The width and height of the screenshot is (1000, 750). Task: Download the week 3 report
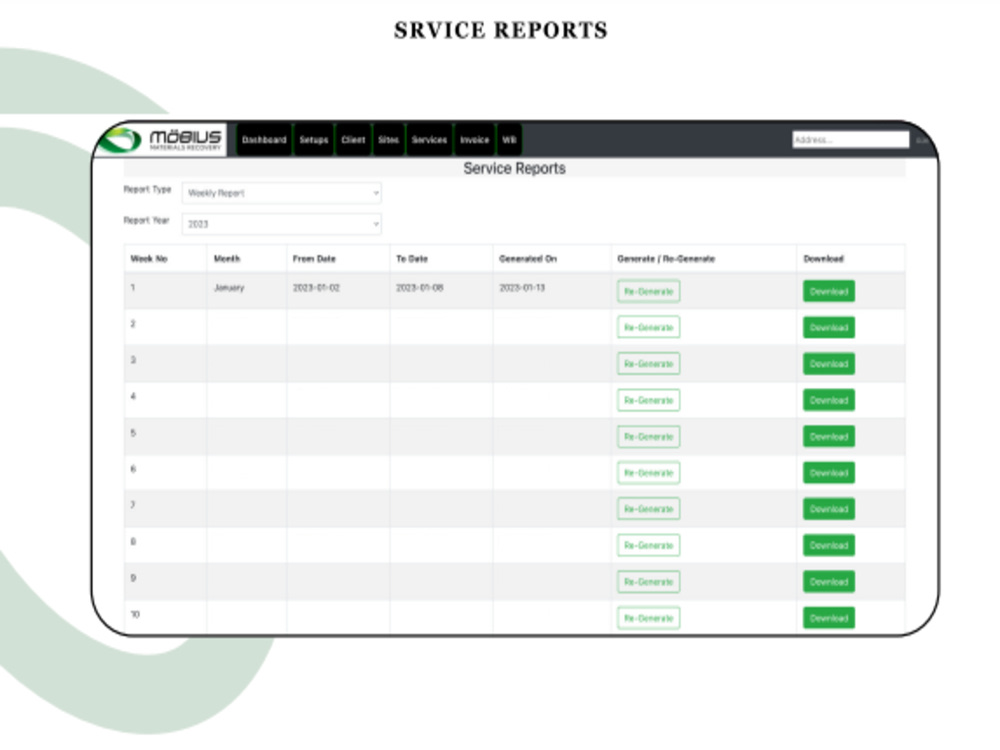829,364
